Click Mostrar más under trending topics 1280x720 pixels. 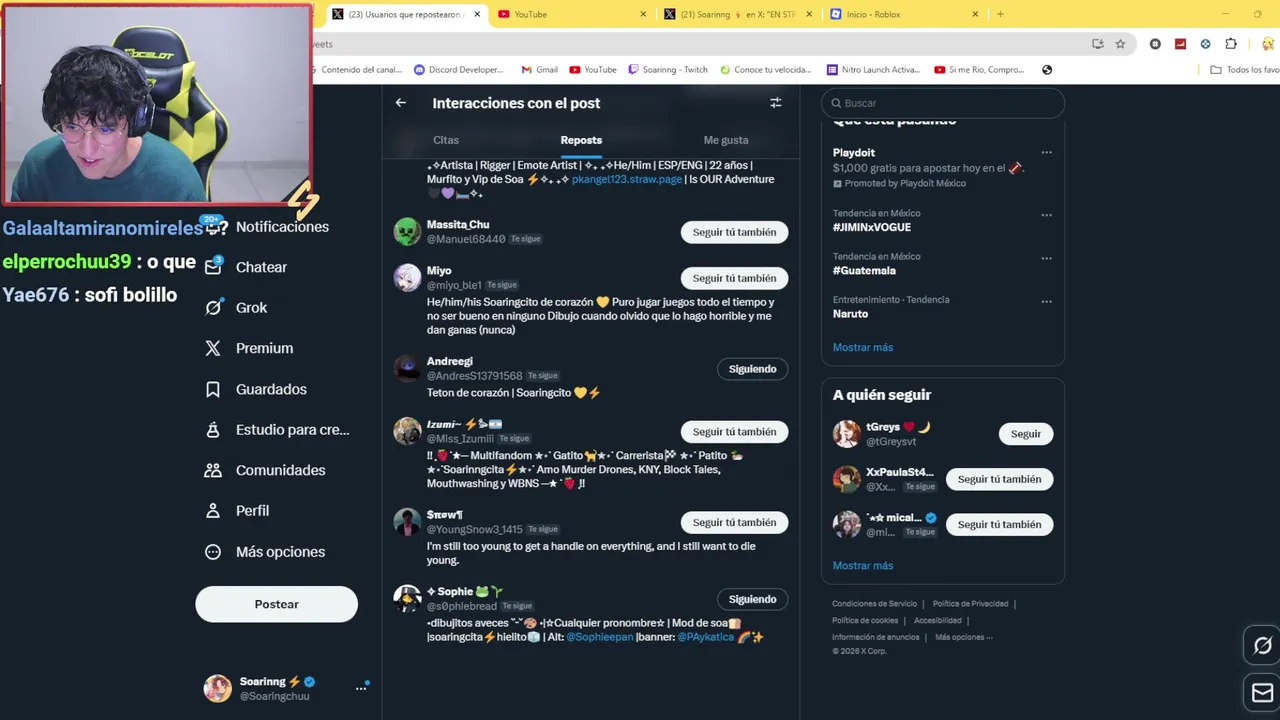(x=863, y=347)
